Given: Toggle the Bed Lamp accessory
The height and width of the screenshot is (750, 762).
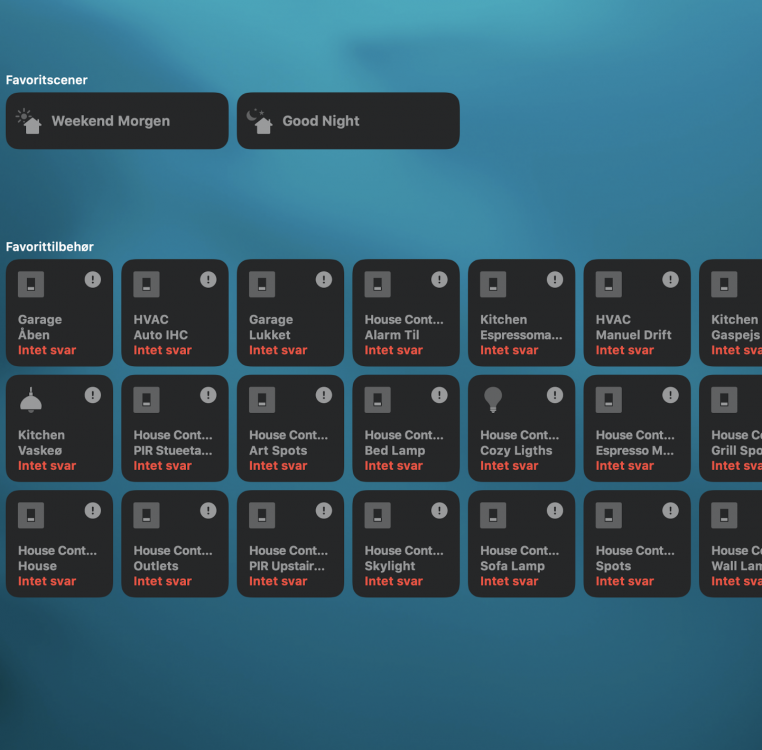Looking at the screenshot, I should click(x=405, y=428).
